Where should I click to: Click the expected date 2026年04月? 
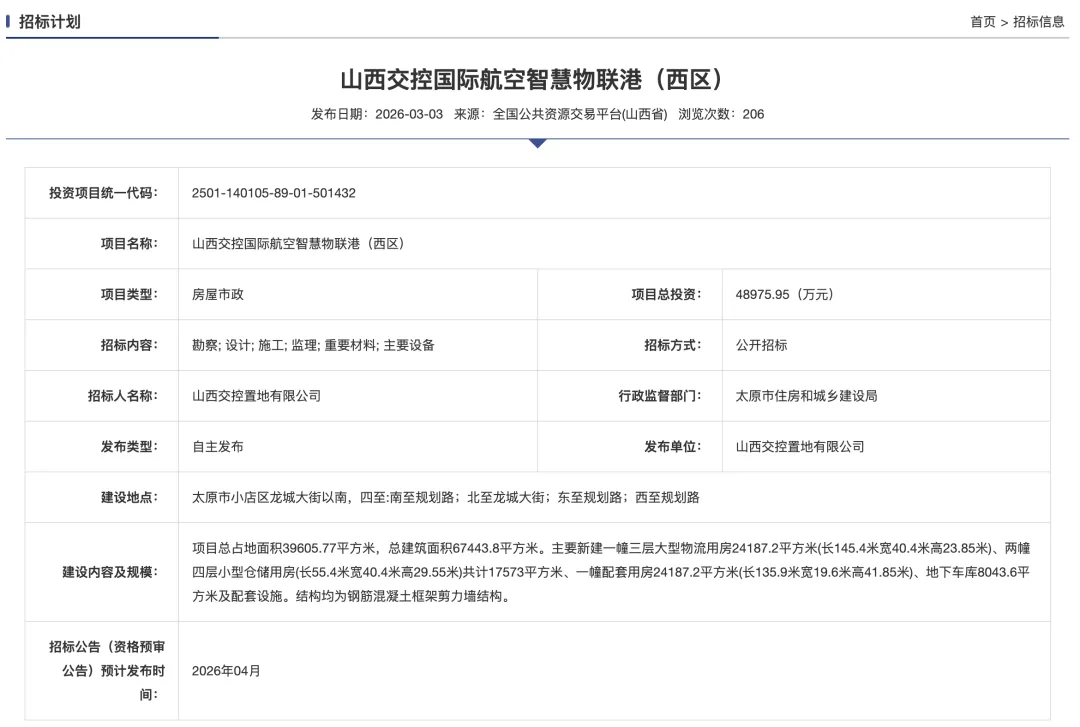click(226, 671)
